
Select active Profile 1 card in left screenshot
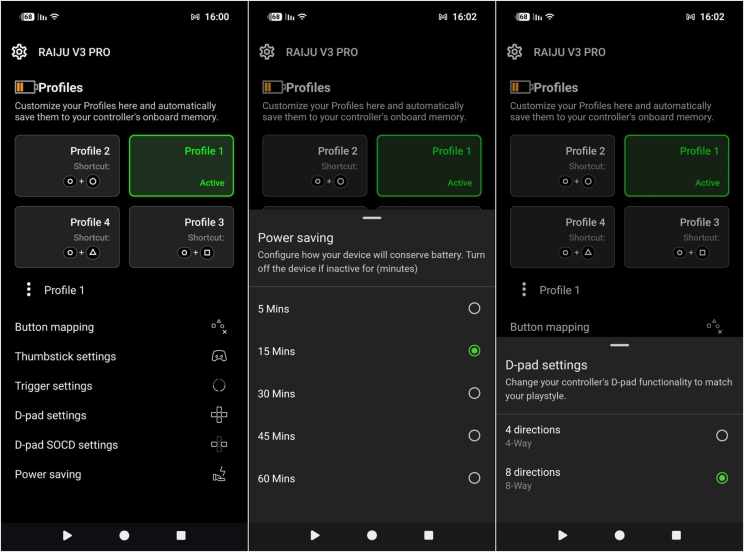(x=181, y=166)
